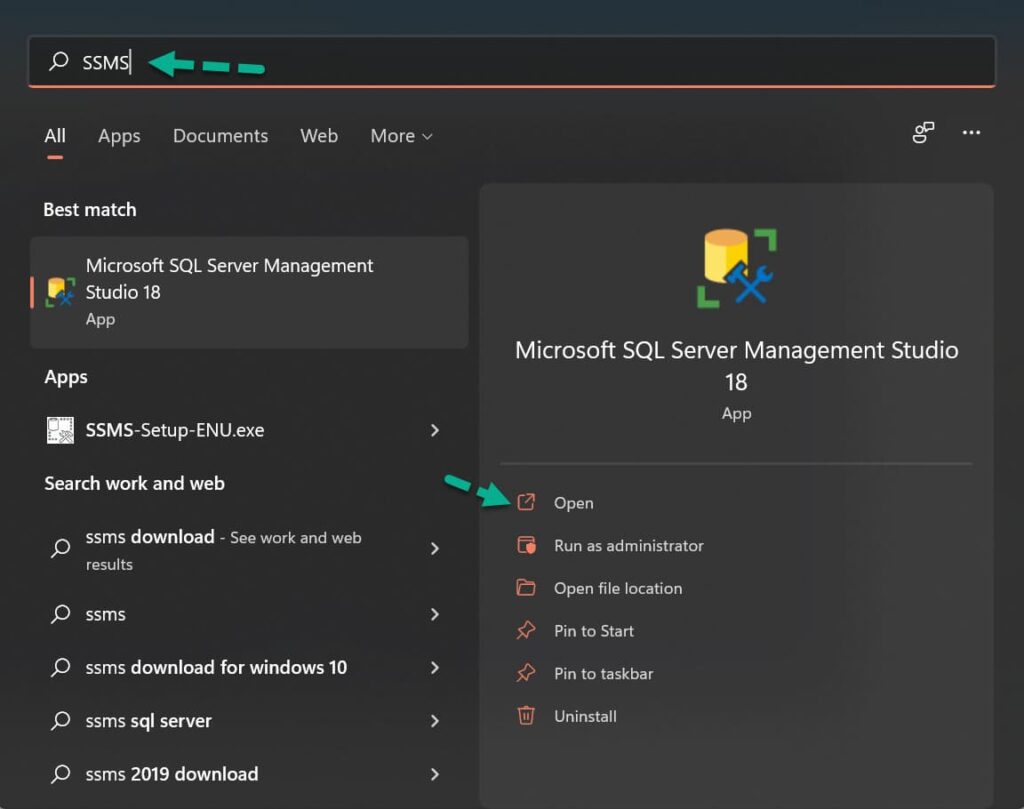Select the Web search tab
The width and height of the screenshot is (1024, 809).
tap(319, 136)
